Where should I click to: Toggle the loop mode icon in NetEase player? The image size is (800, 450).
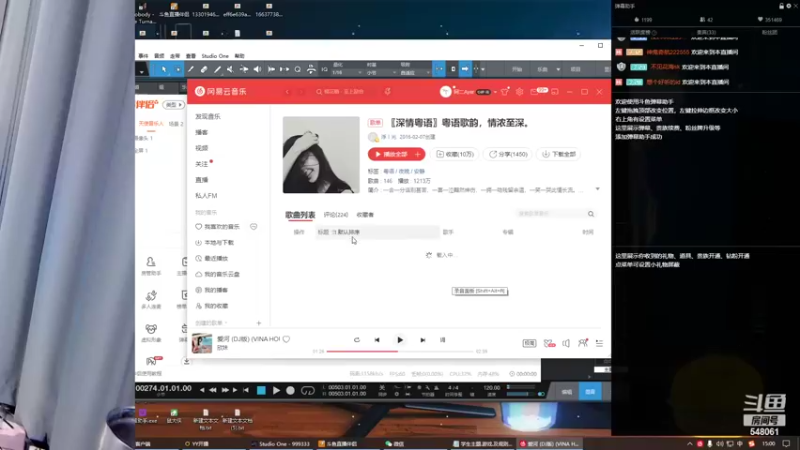[357, 340]
